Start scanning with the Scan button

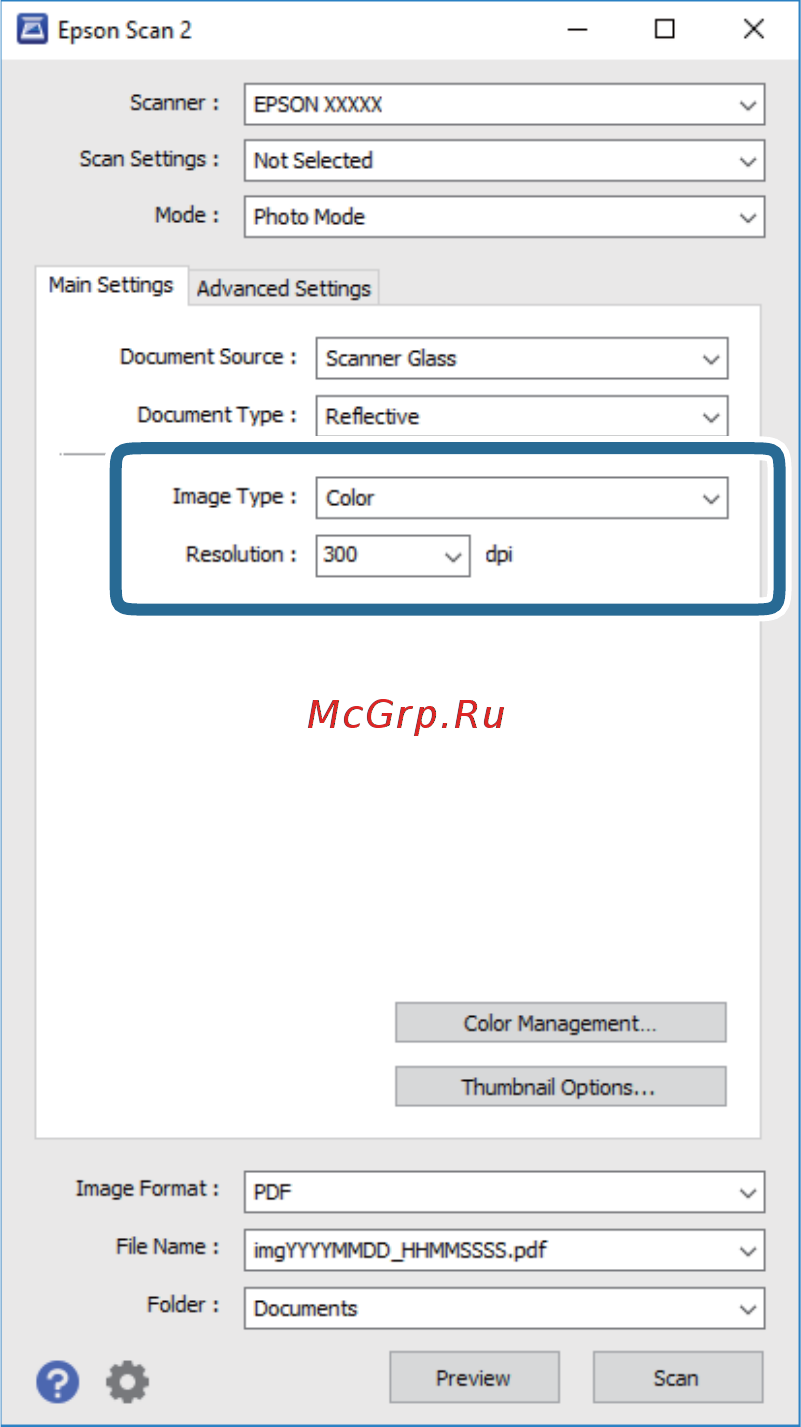click(x=676, y=1378)
